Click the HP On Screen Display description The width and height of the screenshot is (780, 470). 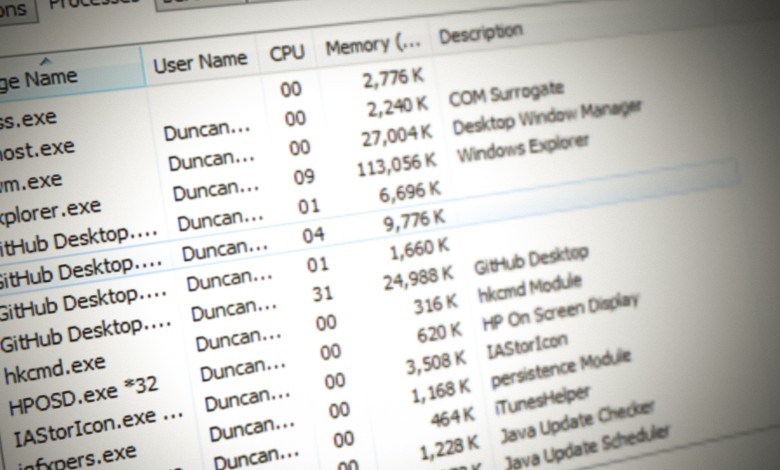(x=561, y=312)
